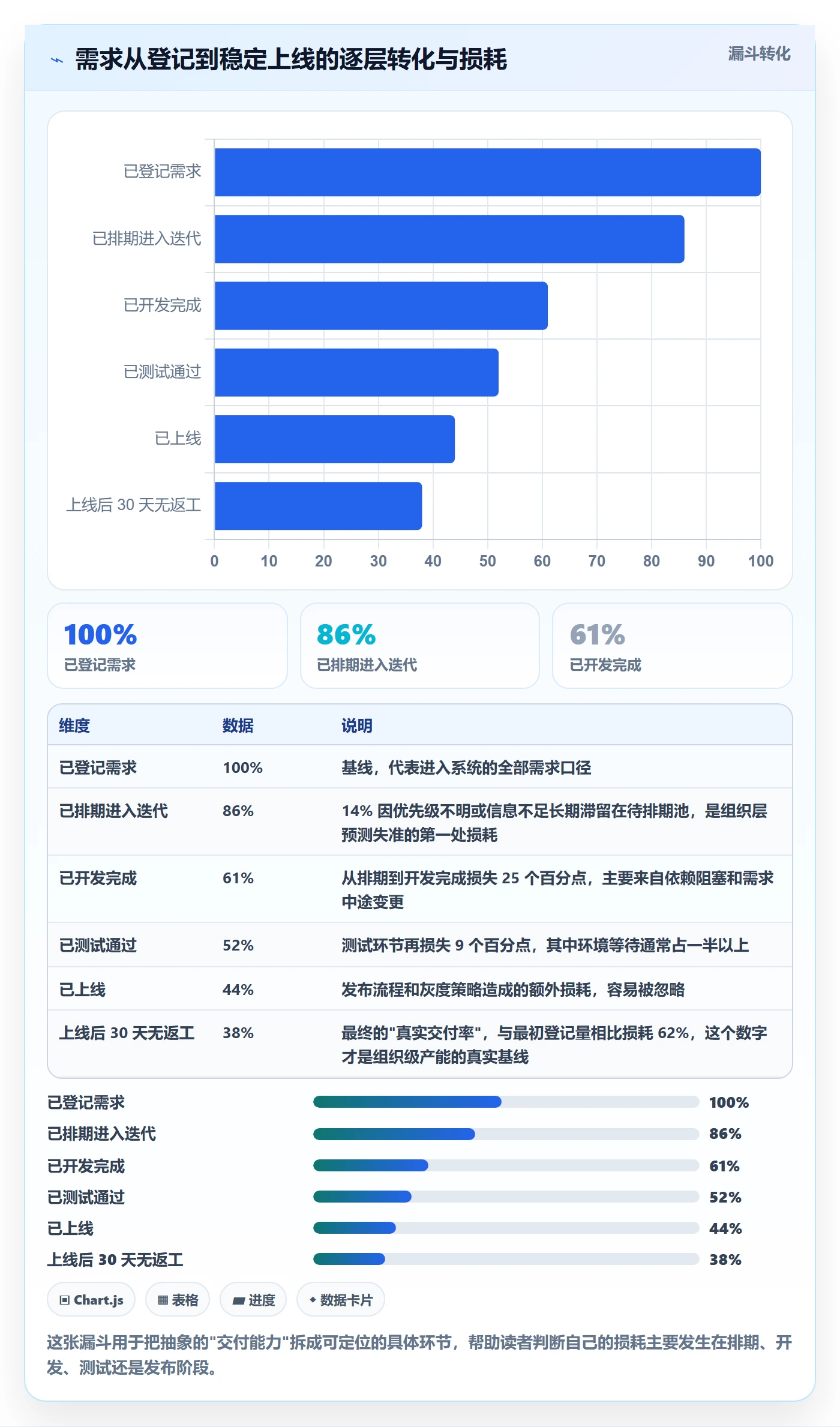Select the 100% 已登记需求 stat card
840x1427 pixels.
click(167, 646)
